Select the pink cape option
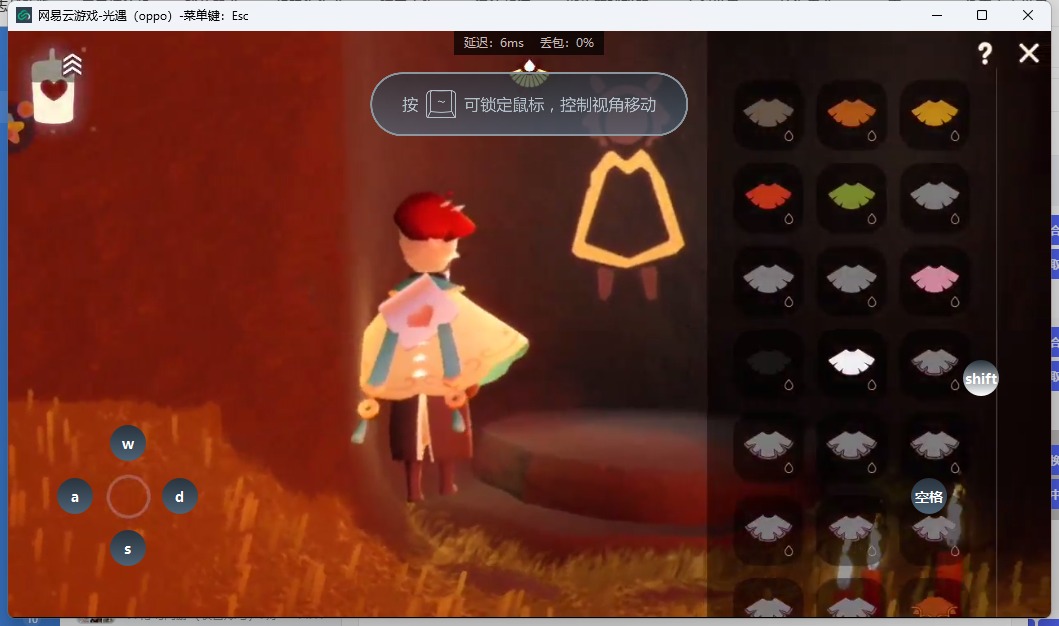The image size is (1059, 626). pyautogui.click(x=934, y=279)
